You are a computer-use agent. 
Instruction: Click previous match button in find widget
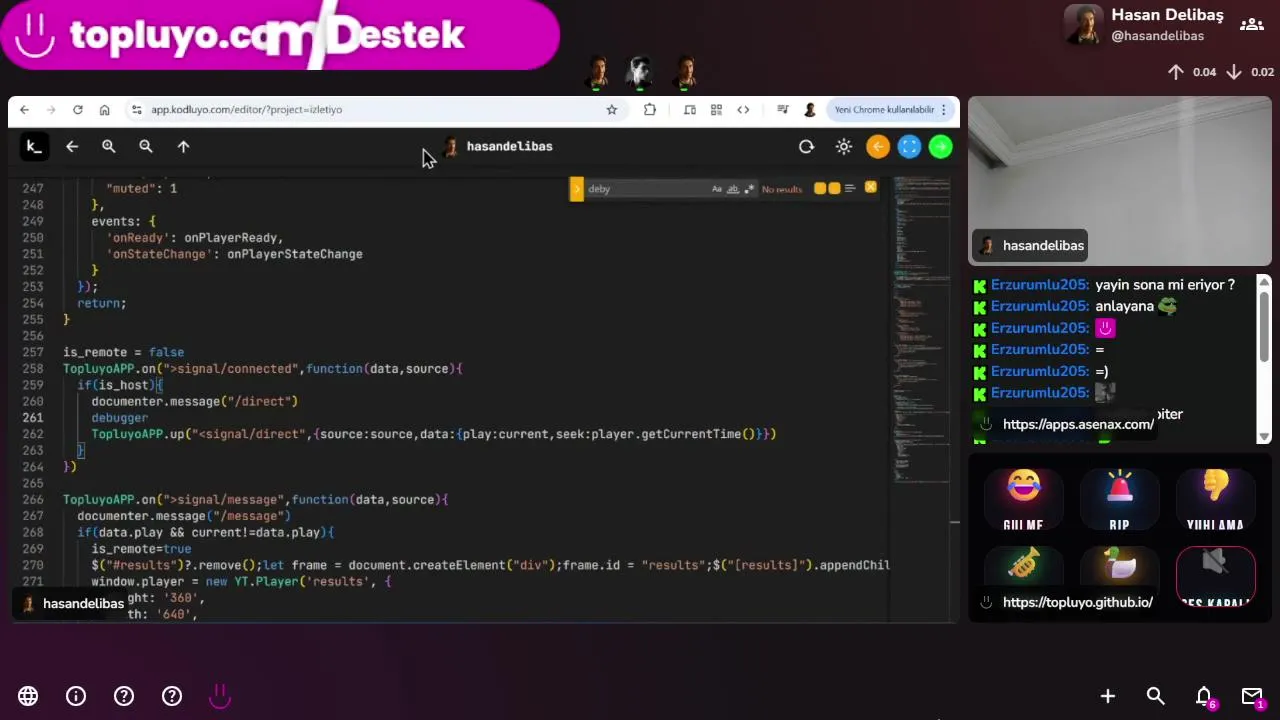(820, 189)
